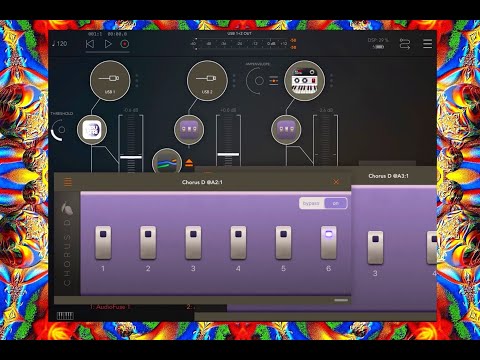Screen dimensions: 480x360
Task: Move the second channel fader handle
Action: 228,154
